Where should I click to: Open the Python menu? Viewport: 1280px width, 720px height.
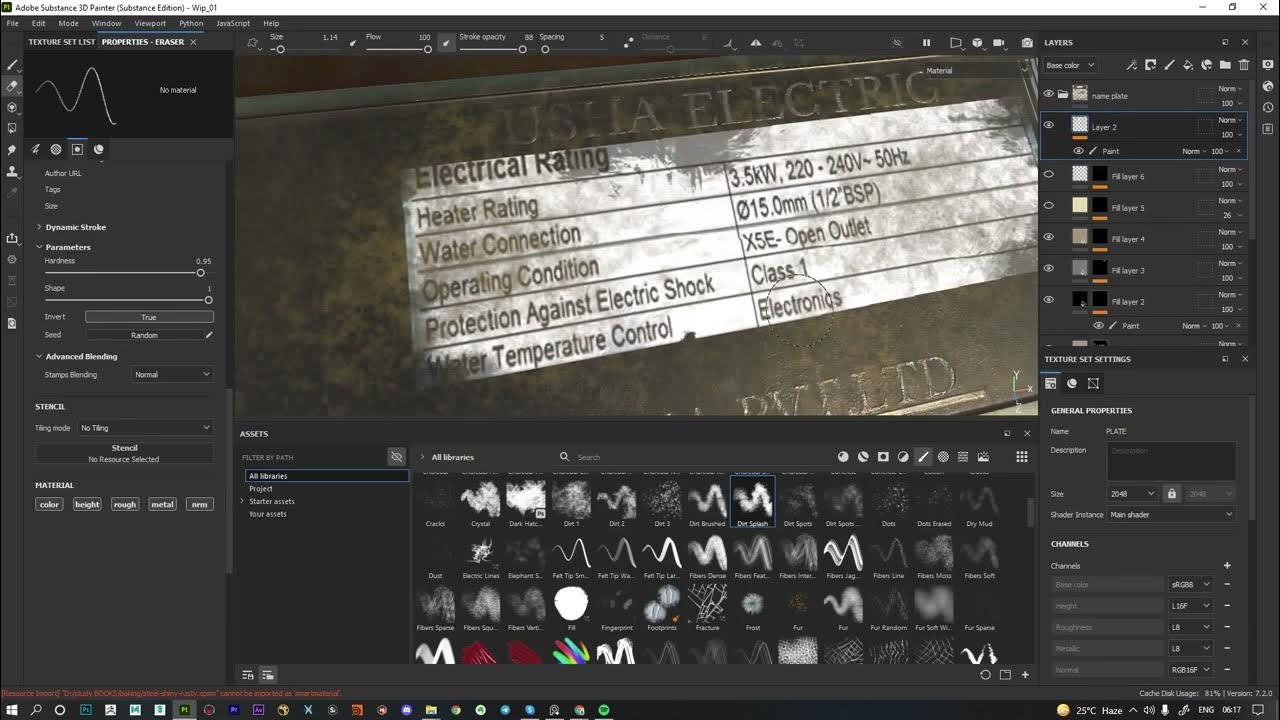[x=191, y=23]
